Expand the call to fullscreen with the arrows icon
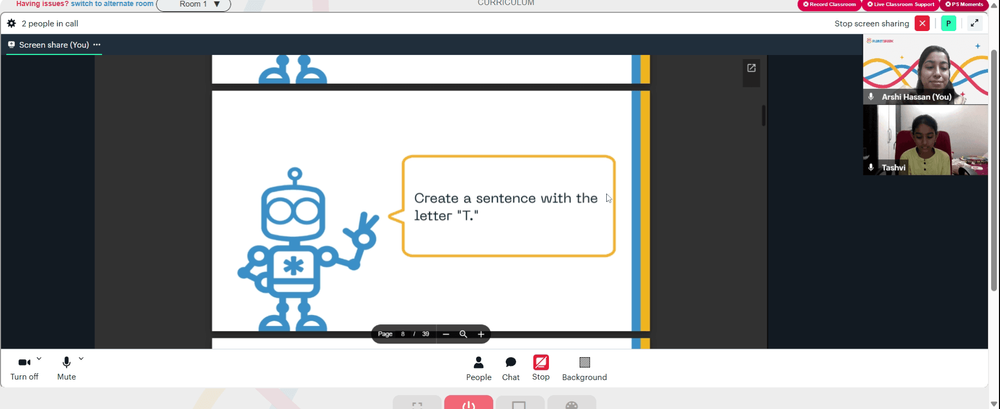The image size is (1000, 409). pos(974,24)
